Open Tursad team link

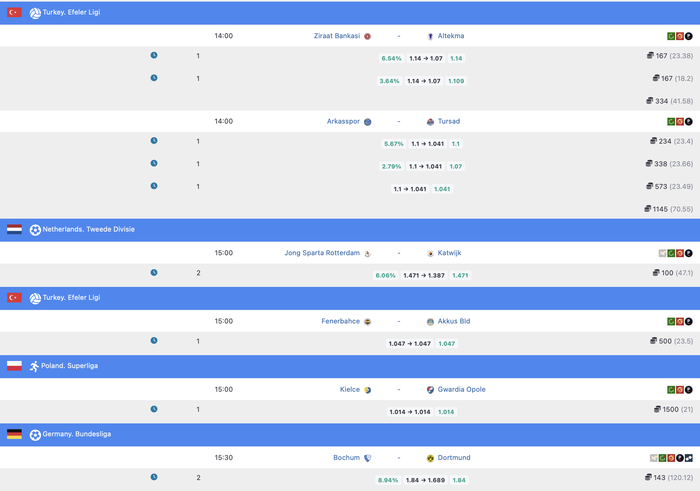pyautogui.click(x=449, y=121)
